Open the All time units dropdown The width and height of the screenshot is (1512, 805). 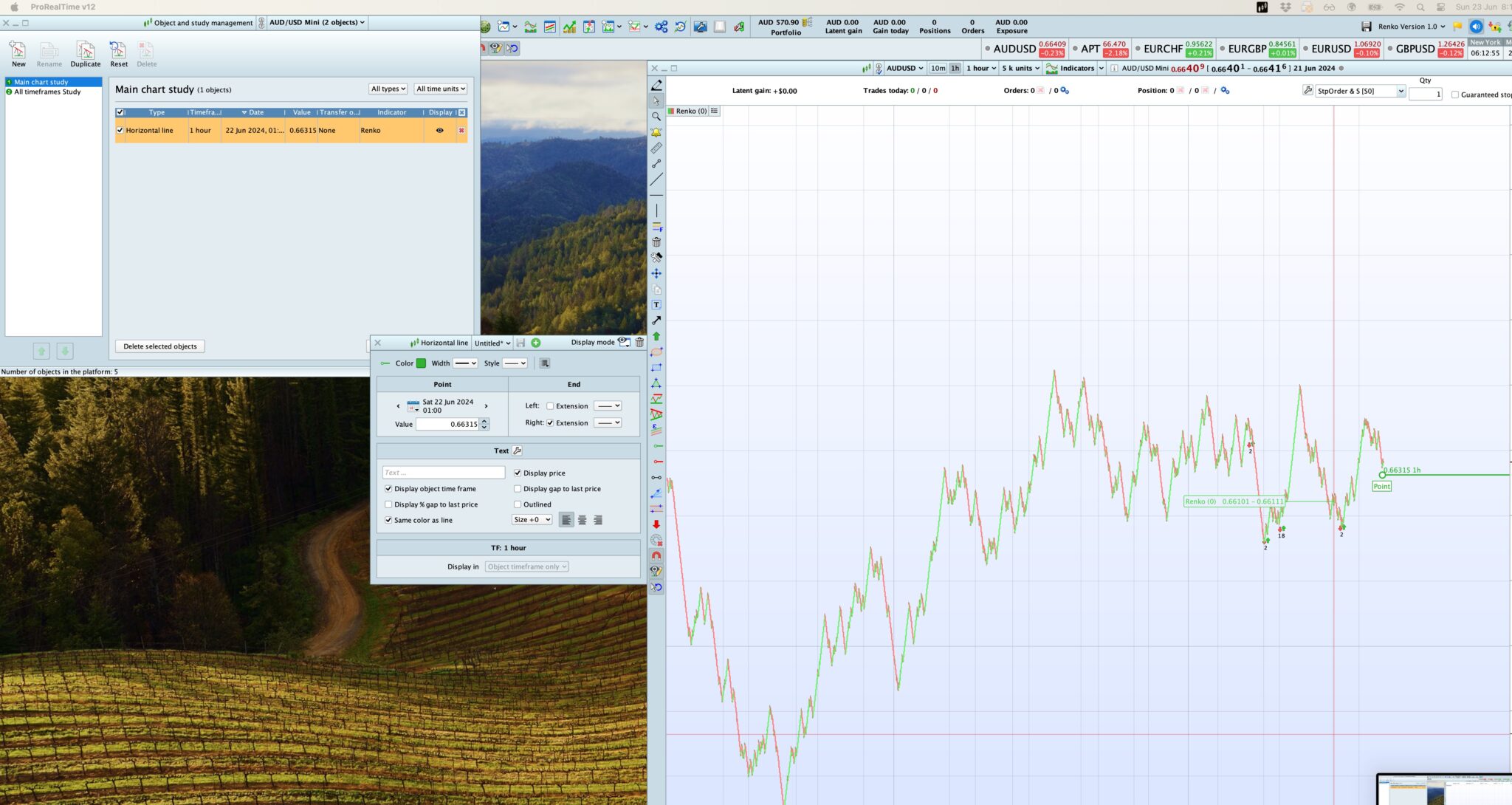pyautogui.click(x=441, y=89)
